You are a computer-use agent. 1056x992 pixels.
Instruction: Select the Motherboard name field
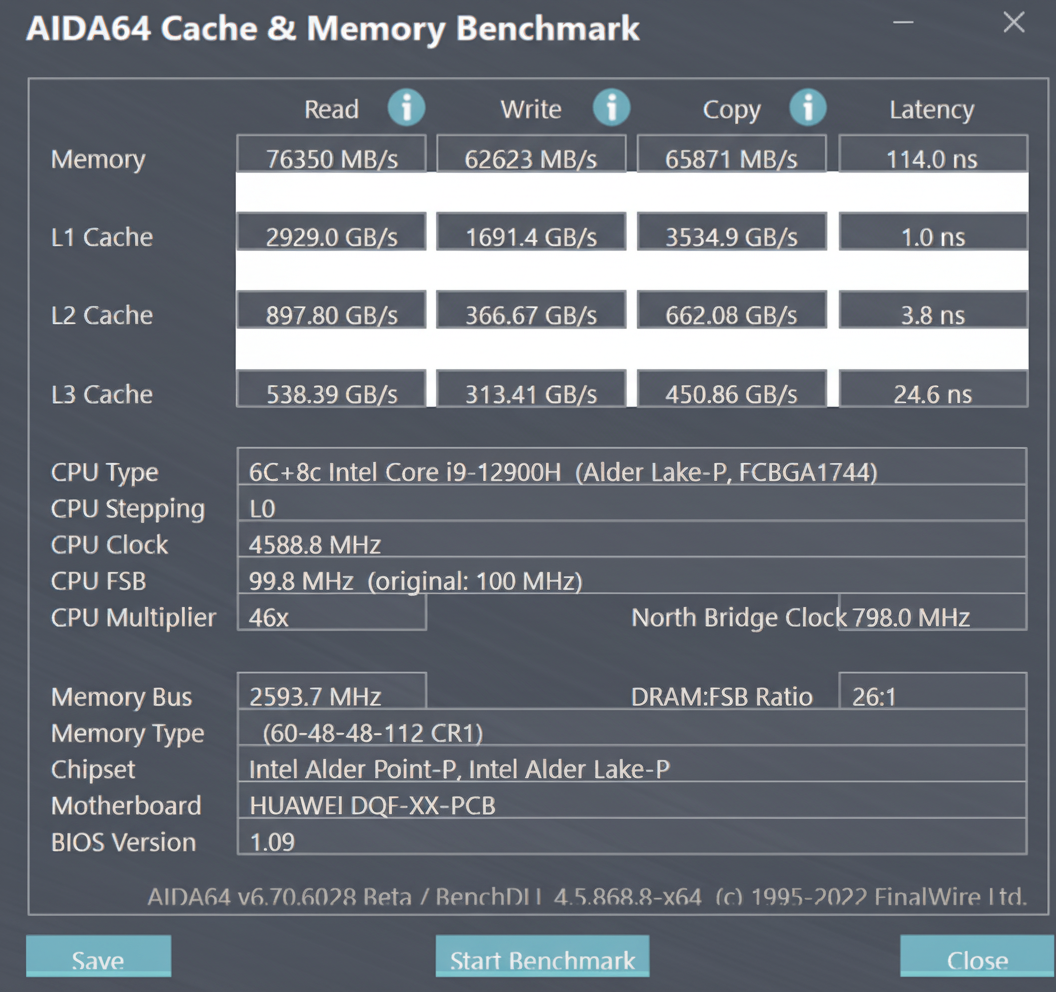pos(631,804)
